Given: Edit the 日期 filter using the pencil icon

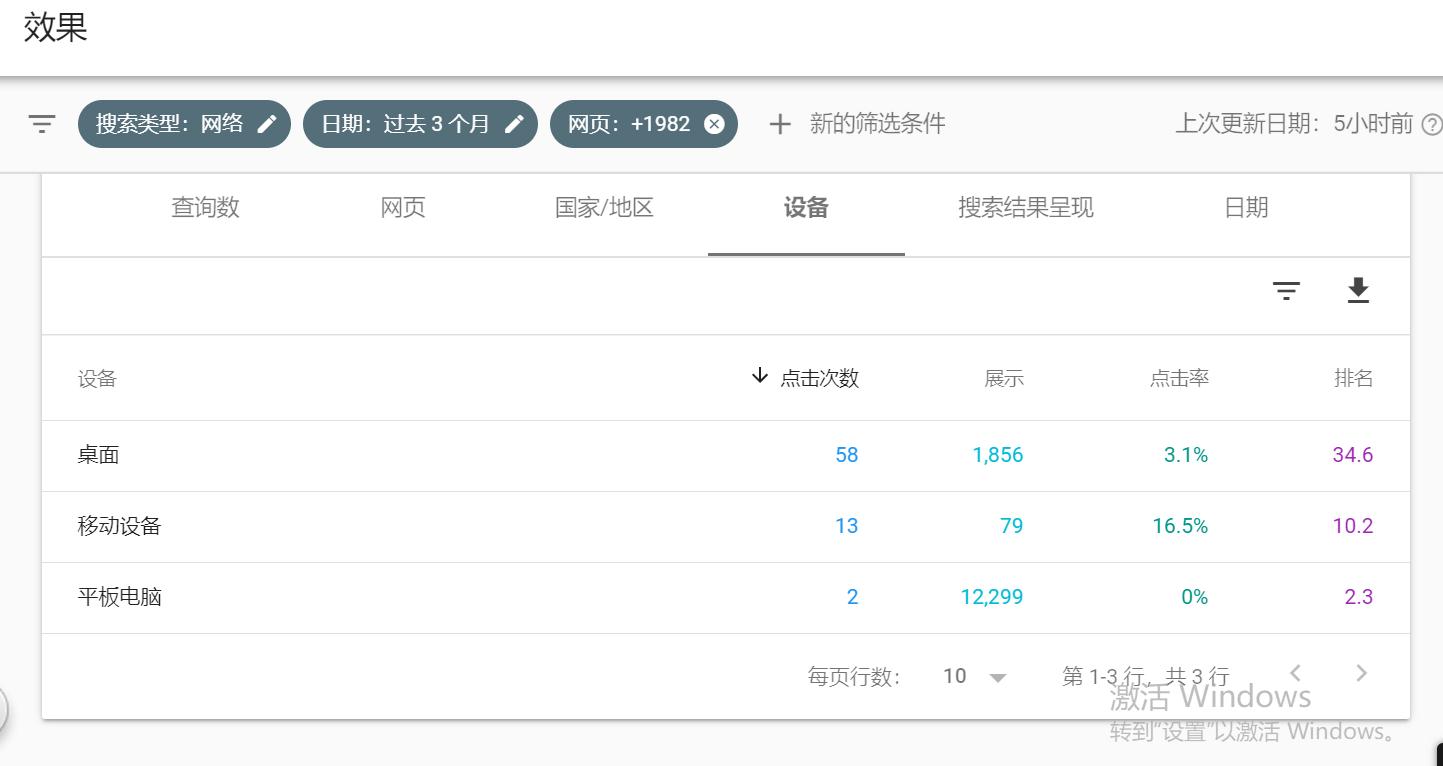Looking at the screenshot, I should click(513, 123).
